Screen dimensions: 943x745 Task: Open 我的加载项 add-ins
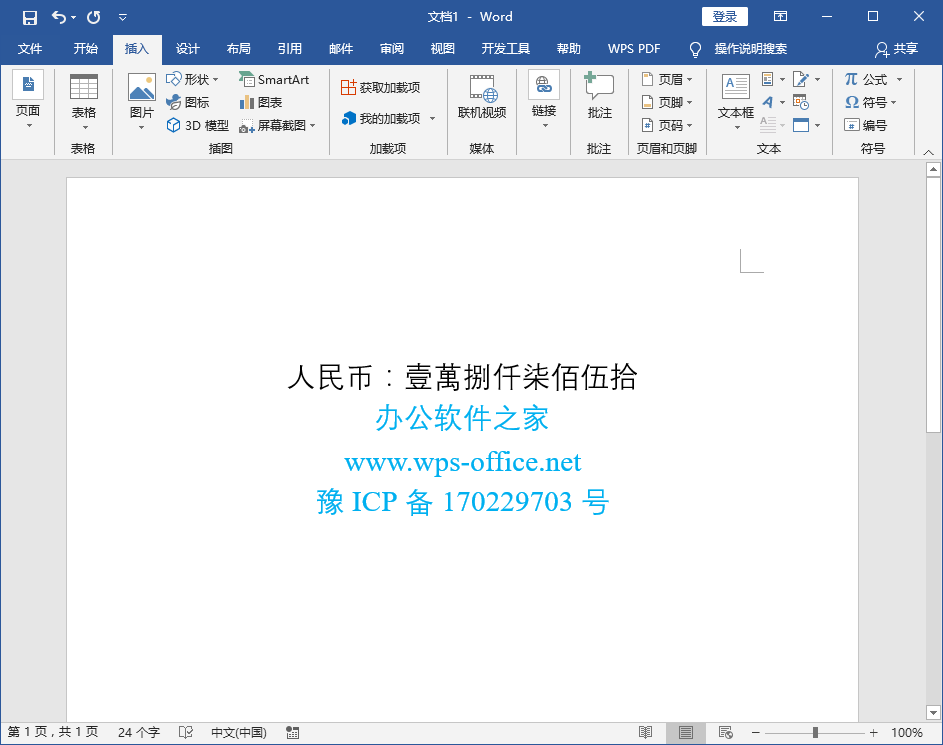pos(381,118)
